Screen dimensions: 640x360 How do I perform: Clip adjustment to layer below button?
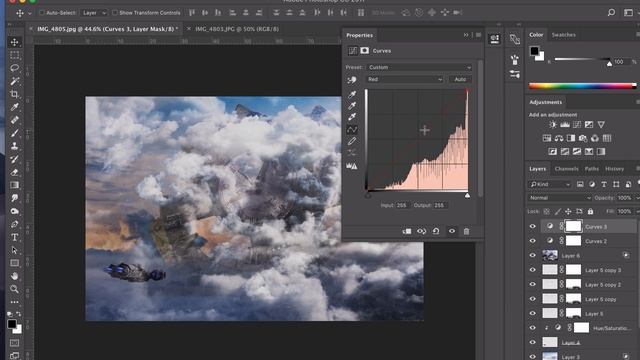click(x=407, y=231)
